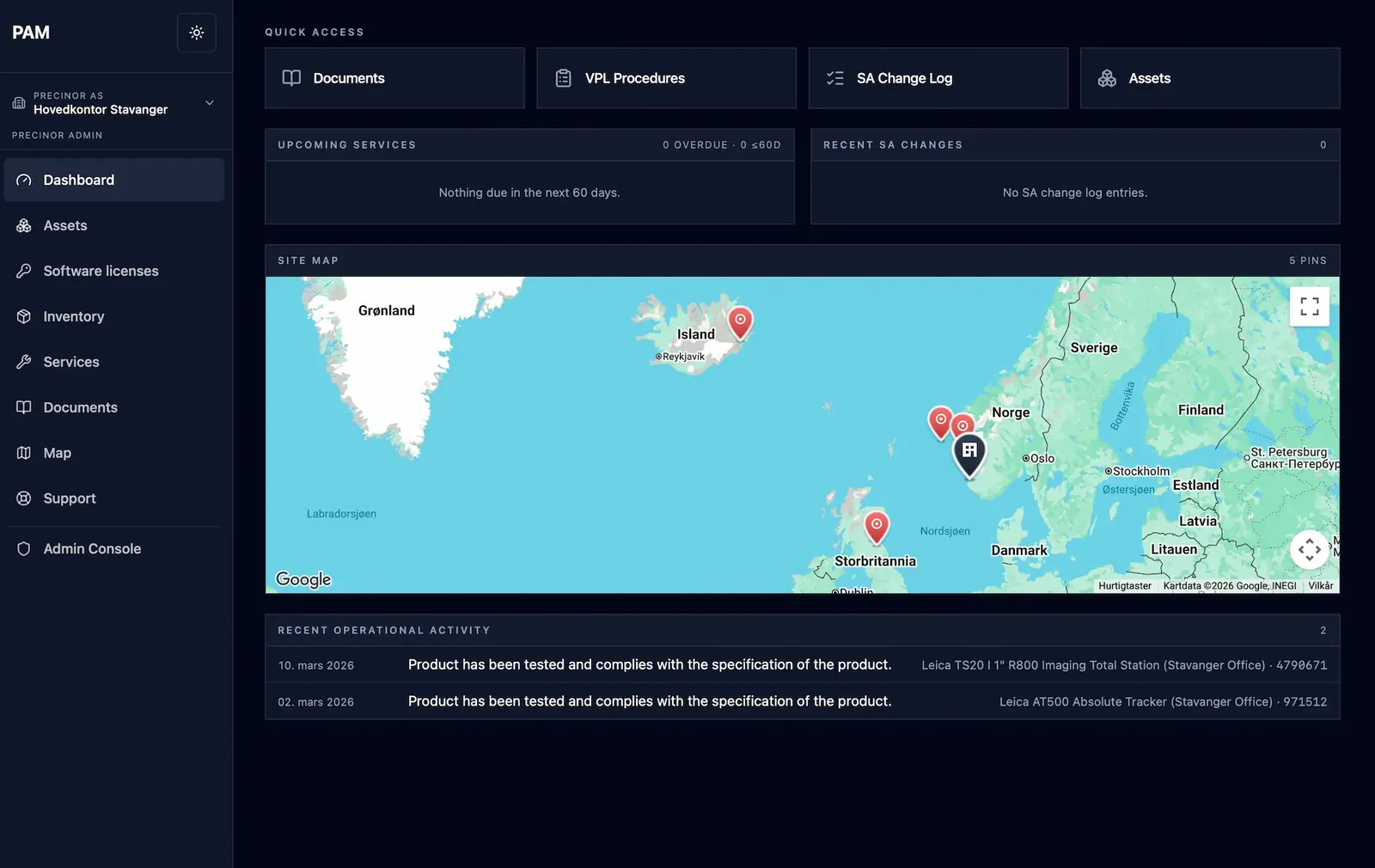
Task: Select the dark headquarters building pin near Norge
Action: pos(969,455)
